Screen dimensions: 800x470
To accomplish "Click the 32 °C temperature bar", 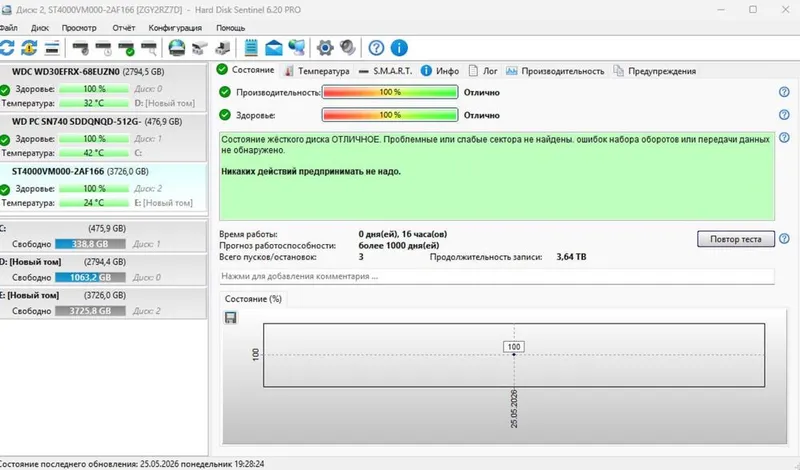I will [94, 103].
